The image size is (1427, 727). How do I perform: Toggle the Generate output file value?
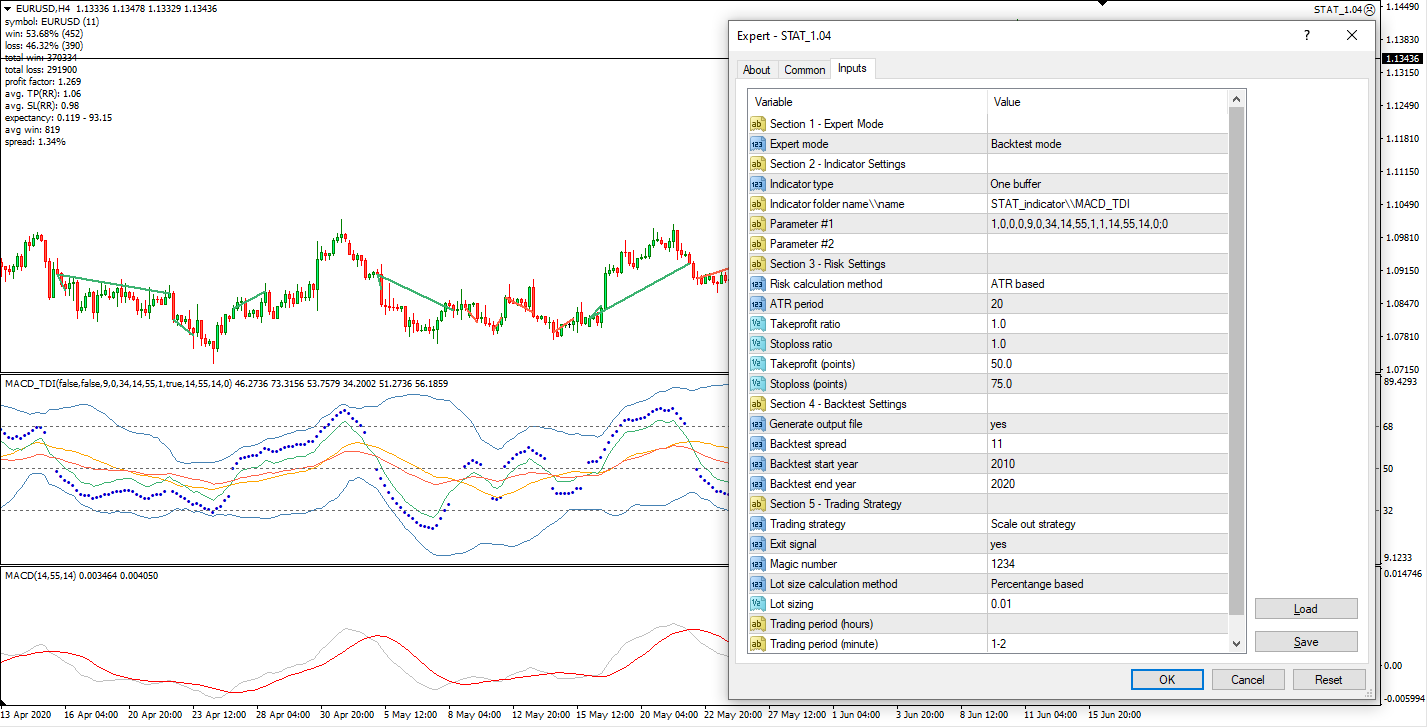pos(1106,424)
